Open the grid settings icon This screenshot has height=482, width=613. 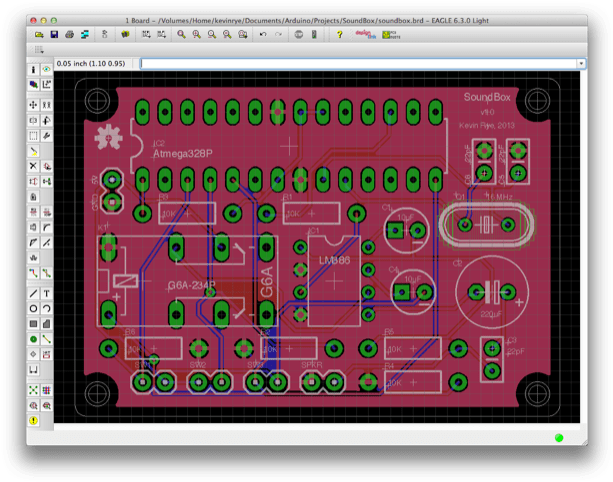tap(39, 50)
